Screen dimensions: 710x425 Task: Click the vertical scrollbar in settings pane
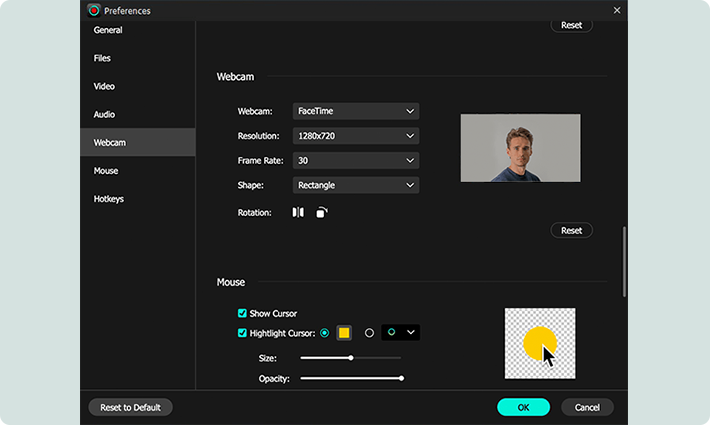point(624,262)
